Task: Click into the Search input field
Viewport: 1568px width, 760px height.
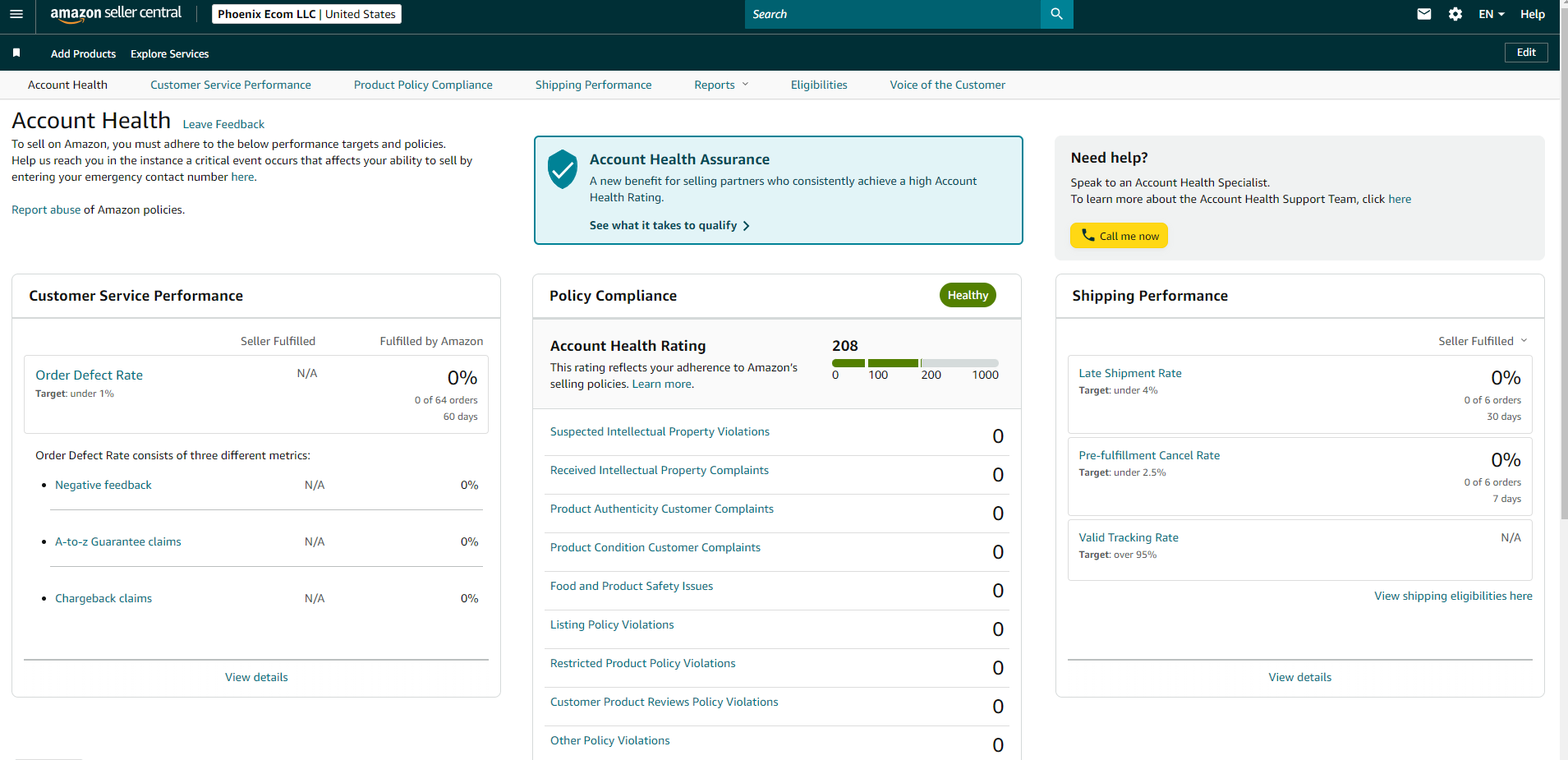Action: coord(893,14)
